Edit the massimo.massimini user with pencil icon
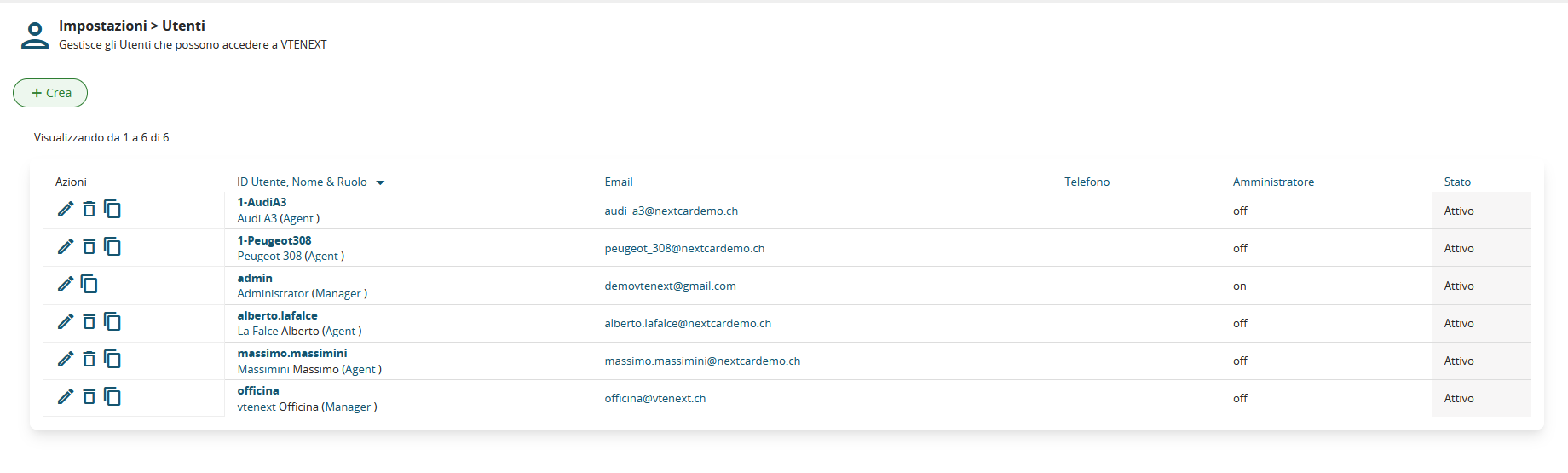This screenshot has height=473, width=1568. point(66,359)
